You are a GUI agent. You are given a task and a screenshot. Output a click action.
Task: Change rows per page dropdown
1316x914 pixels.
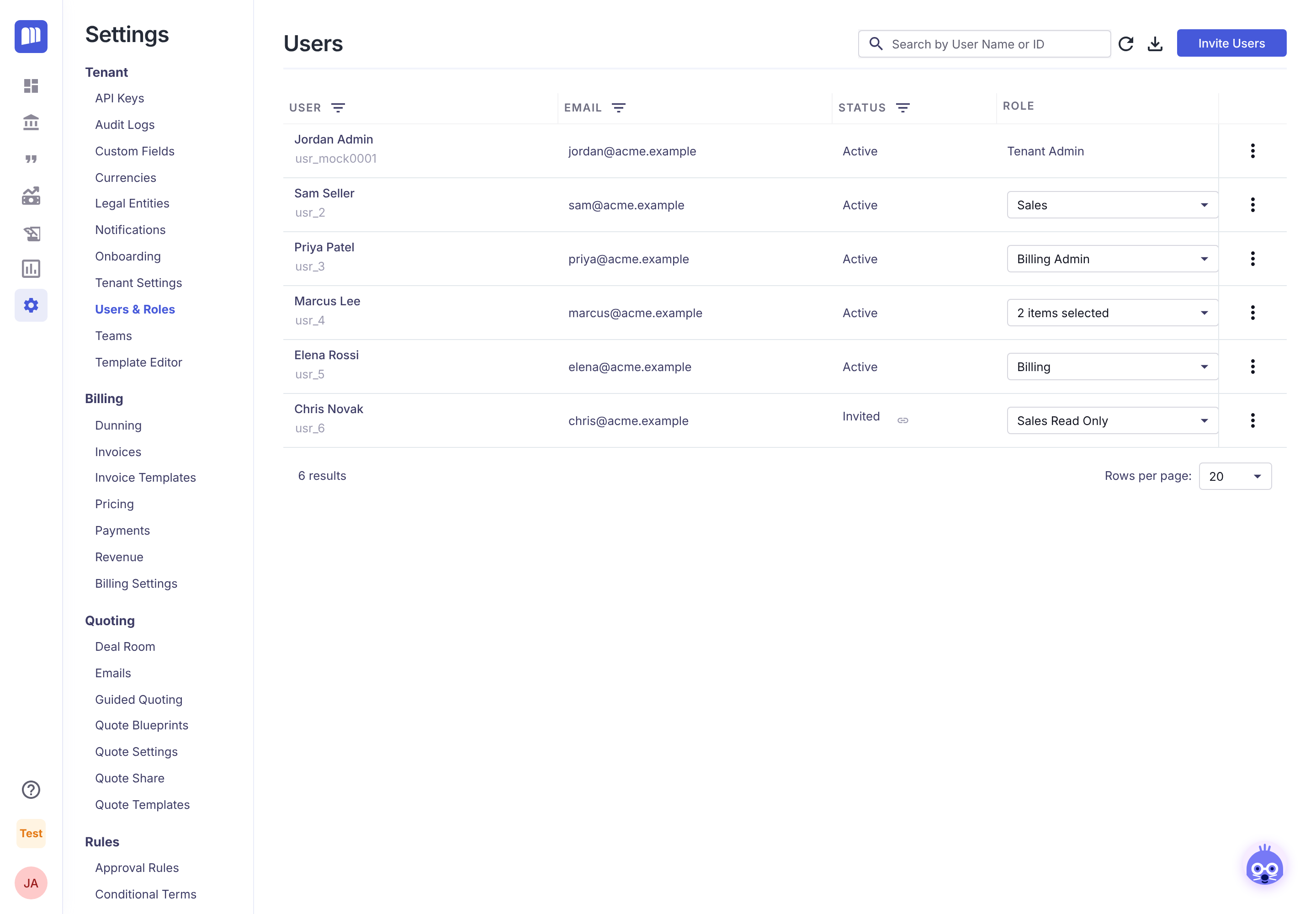pos(1235,477)
